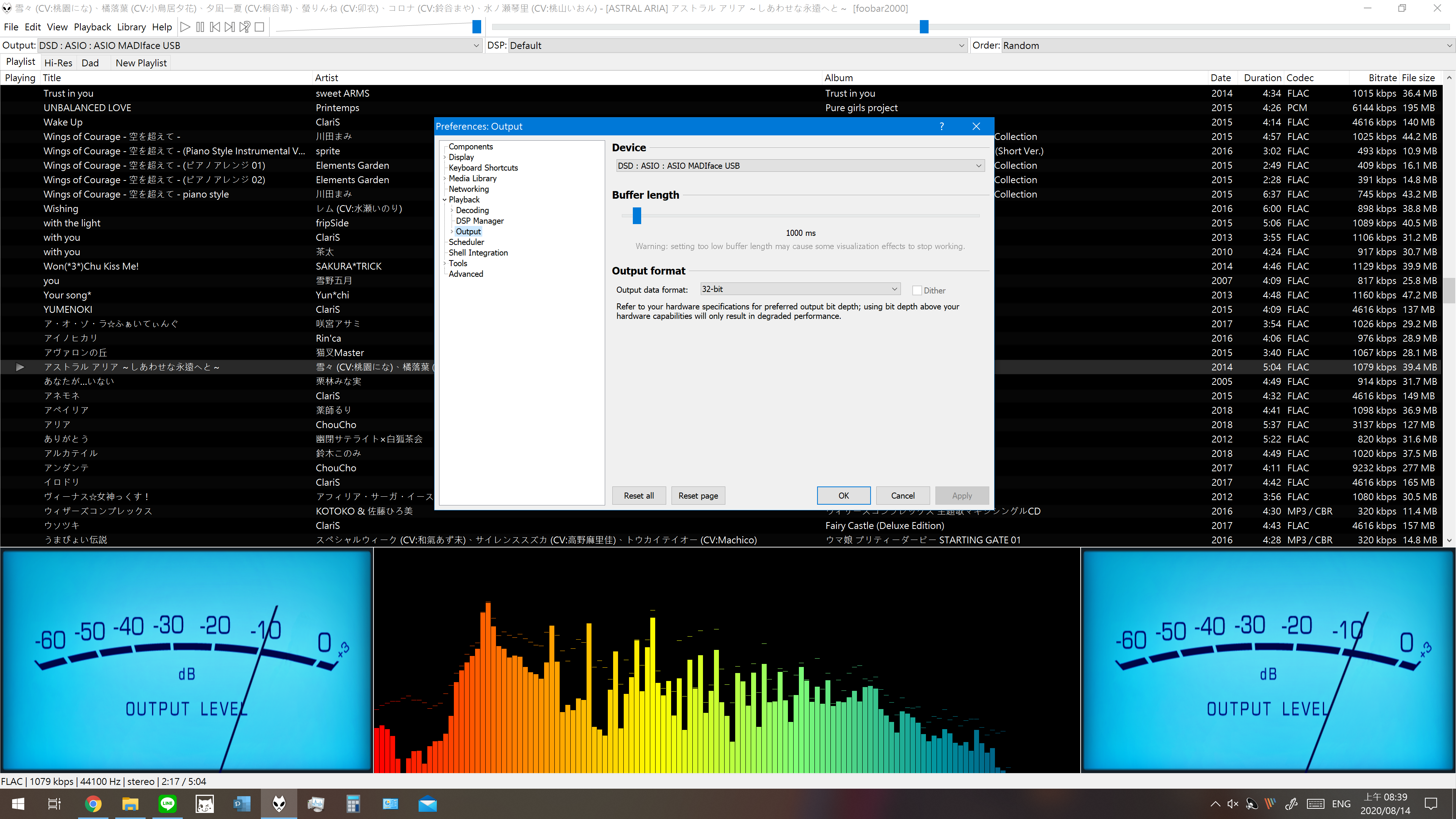Switch to the Dad playlist tab
The width and height of the screenshot is (1456, 819).
(90, 63)
